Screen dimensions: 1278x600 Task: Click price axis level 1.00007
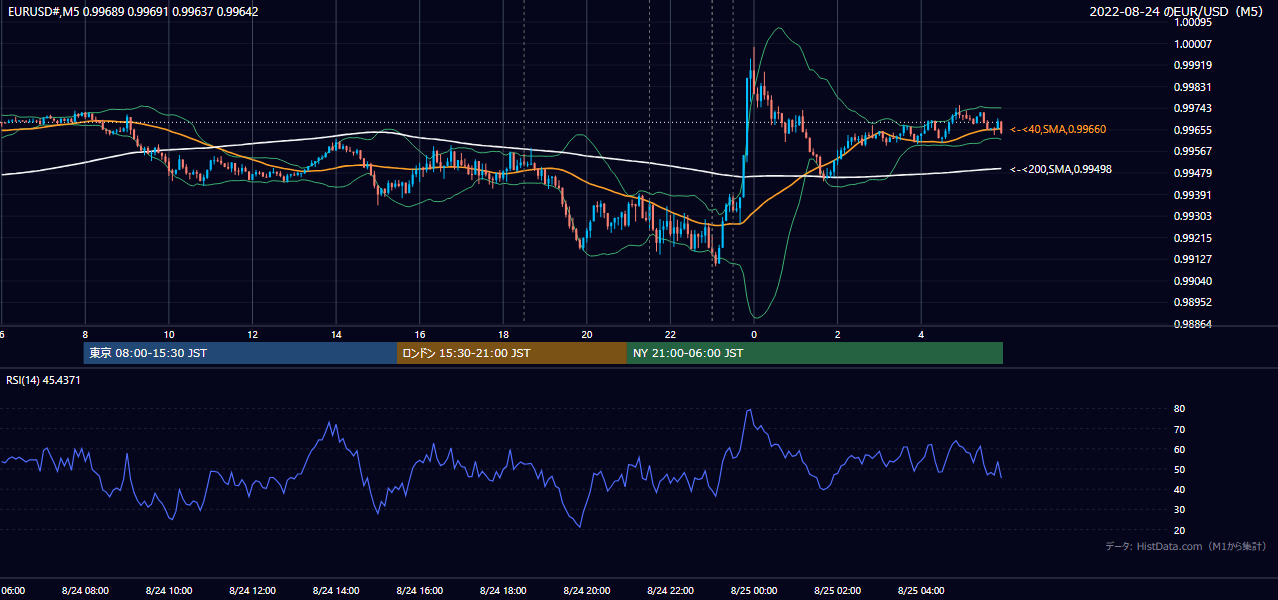(1194, 44)
